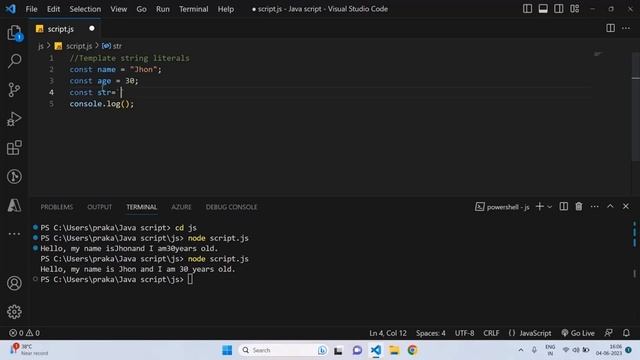The image size is (640, 360).
Task: Start Go Live server
Action: (578, 333)
